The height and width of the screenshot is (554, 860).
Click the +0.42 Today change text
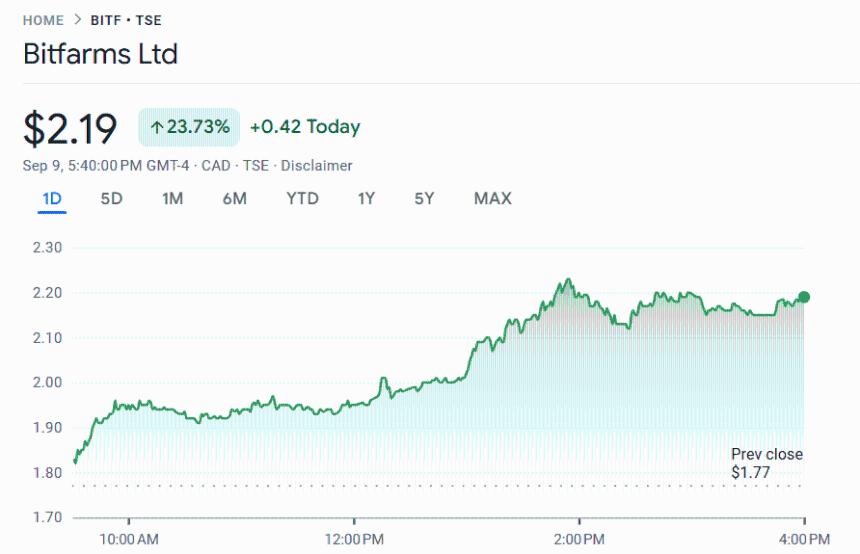tap(305, 127)
